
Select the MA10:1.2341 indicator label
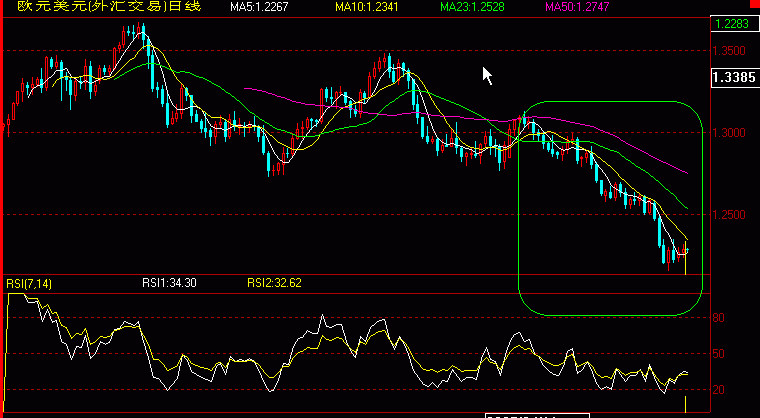367,7
